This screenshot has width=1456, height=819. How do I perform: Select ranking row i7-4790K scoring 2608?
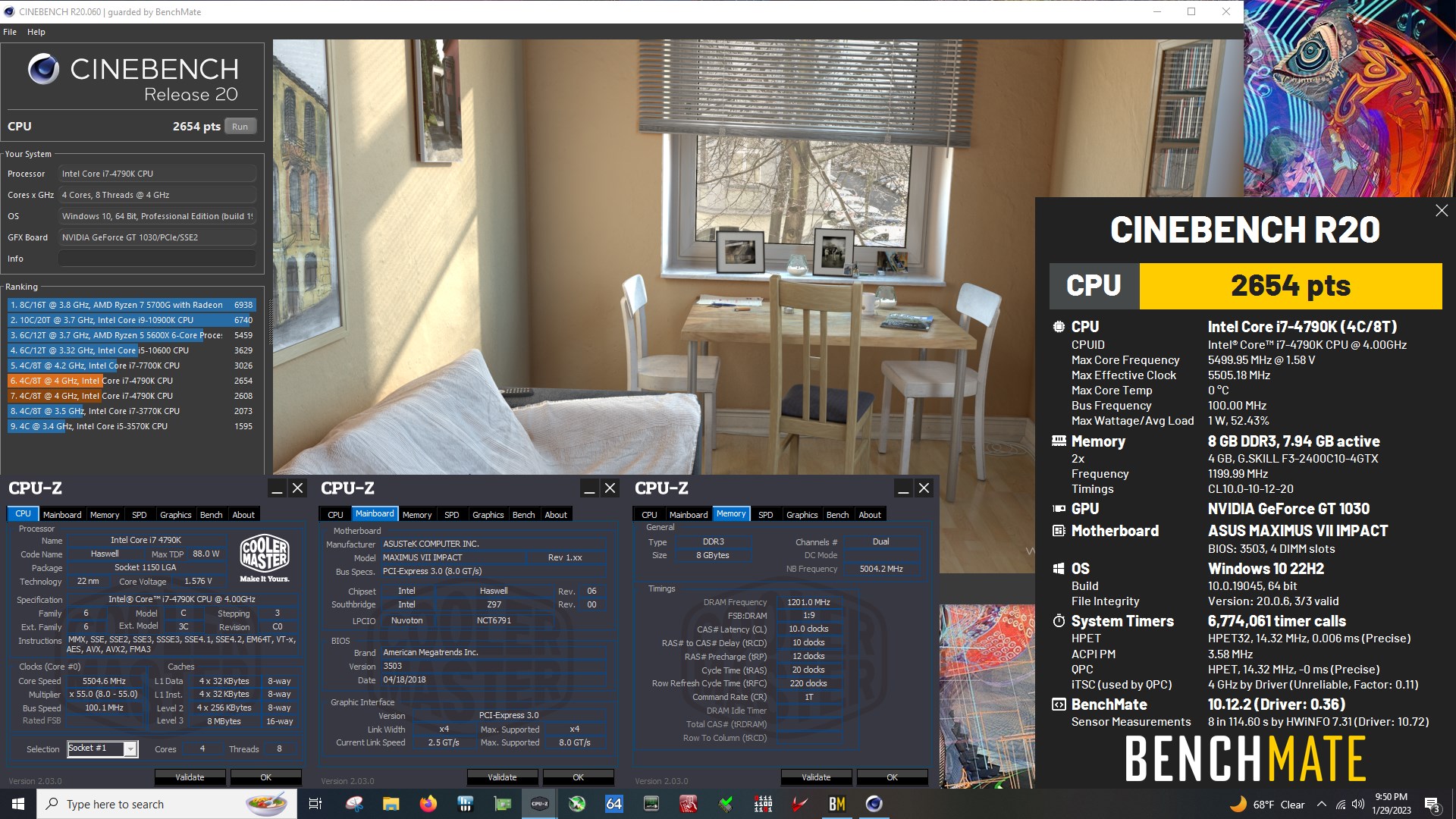(132, 396)
